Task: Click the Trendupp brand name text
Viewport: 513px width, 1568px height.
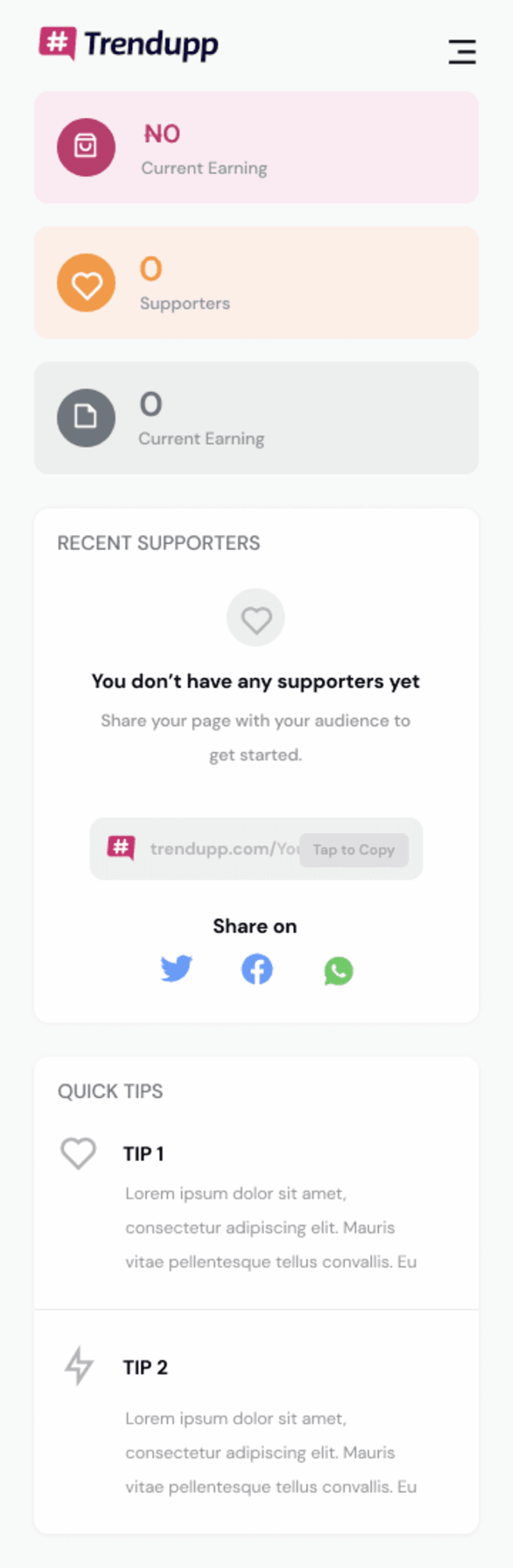Action: coord(151,45)
